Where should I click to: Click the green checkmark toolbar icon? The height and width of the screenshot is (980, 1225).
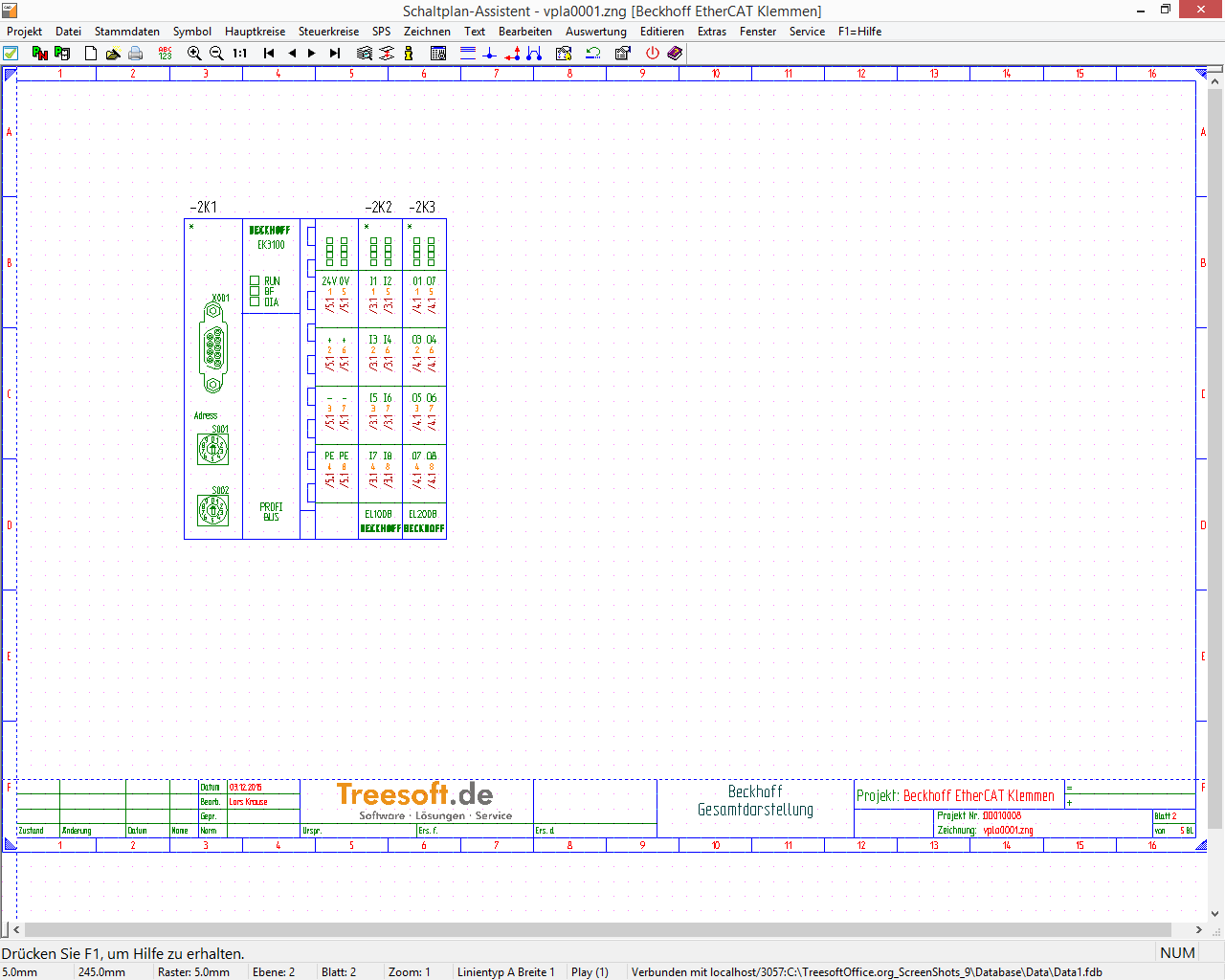[11, 54]
